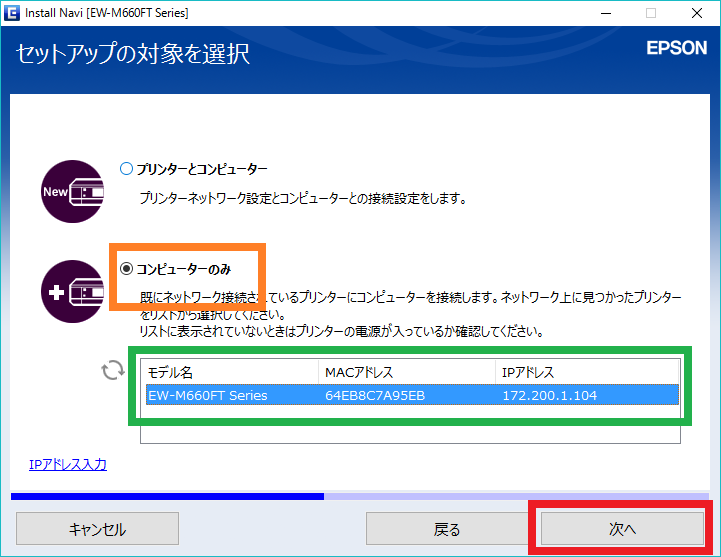Screen dimensions: 721x557
Task: Click the purple plus computer-only icon
Action: pos(71,292)
